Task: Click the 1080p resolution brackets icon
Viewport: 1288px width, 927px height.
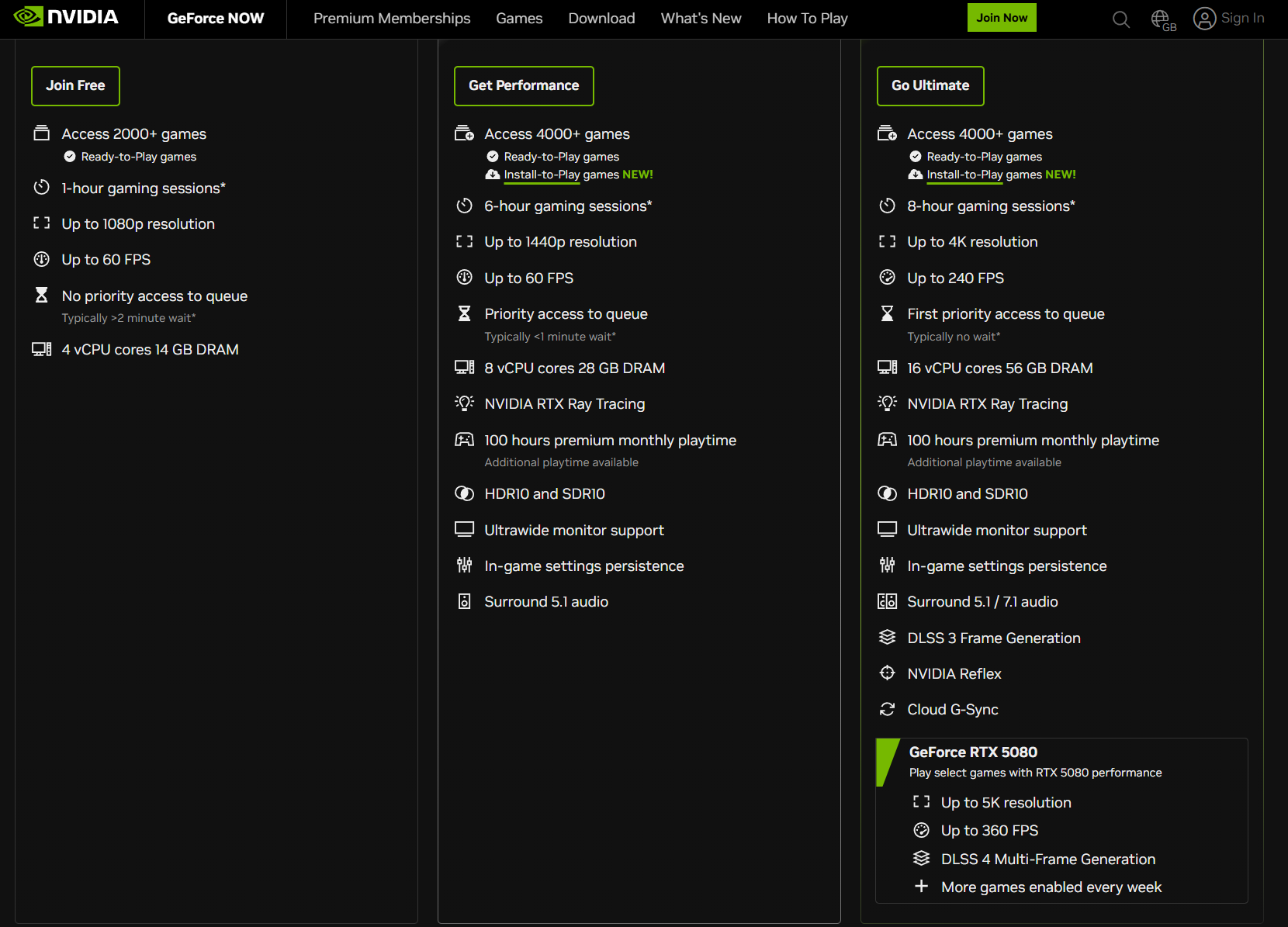Action: (42, 223)
